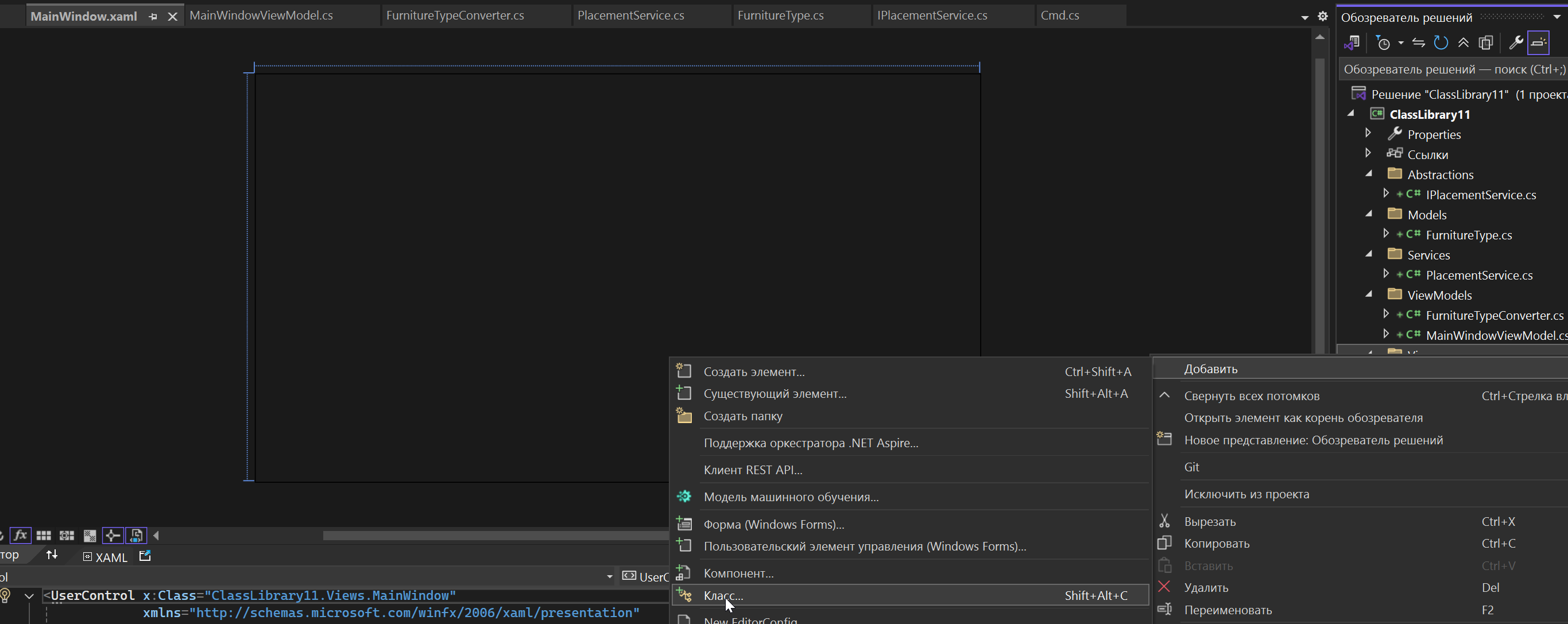
Task: Open Properties wrench icon in Solution Explorer
Action: (1516, 42)
